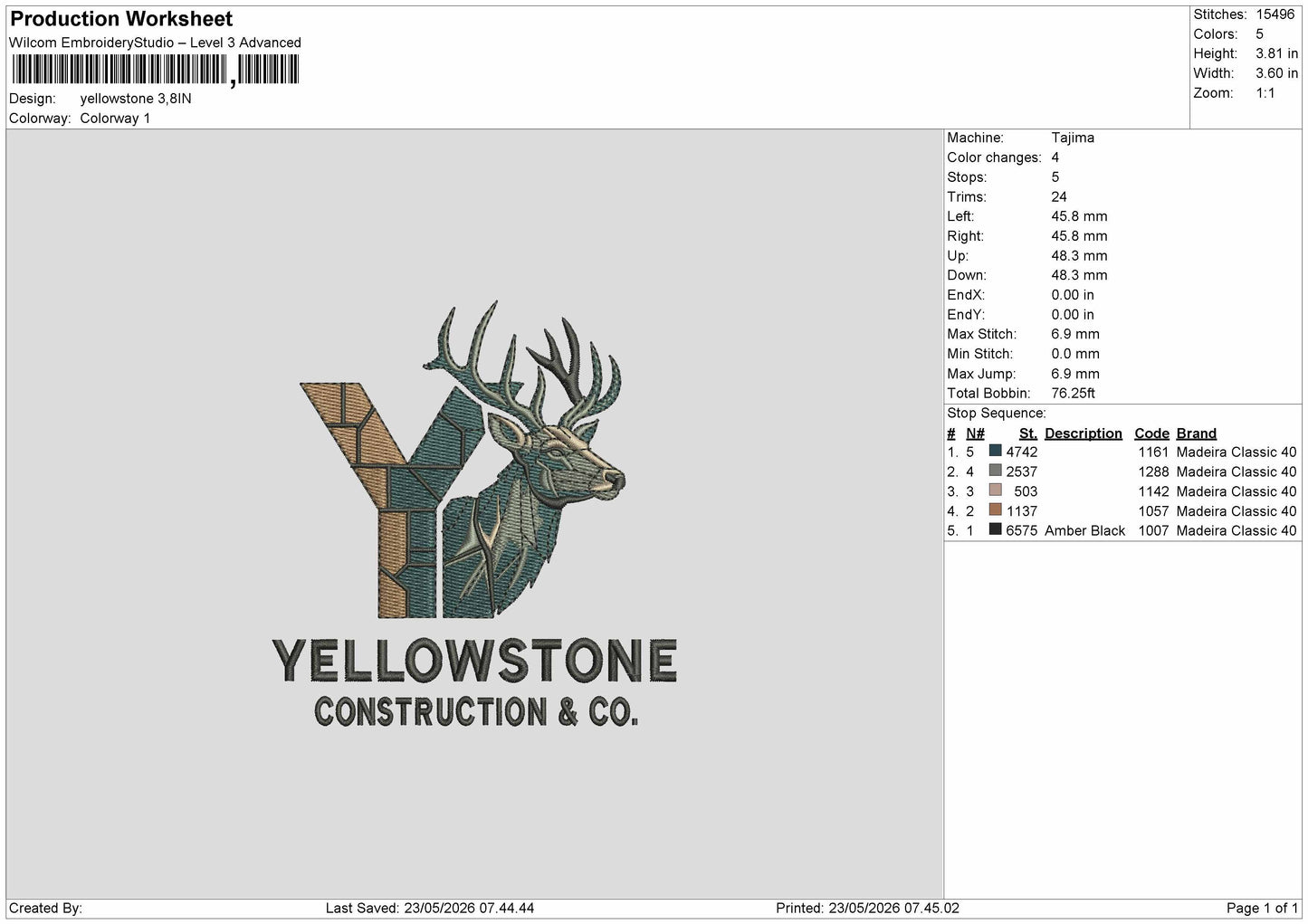
Task: Click the Width value 3.60 in
Action: coord(1276,73)
